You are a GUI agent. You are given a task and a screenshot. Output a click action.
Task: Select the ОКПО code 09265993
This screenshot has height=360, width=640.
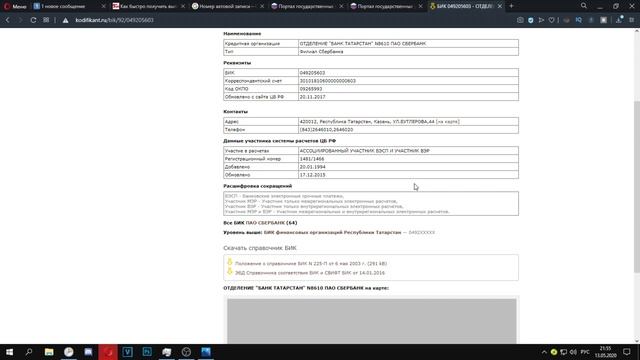(311, 89)
